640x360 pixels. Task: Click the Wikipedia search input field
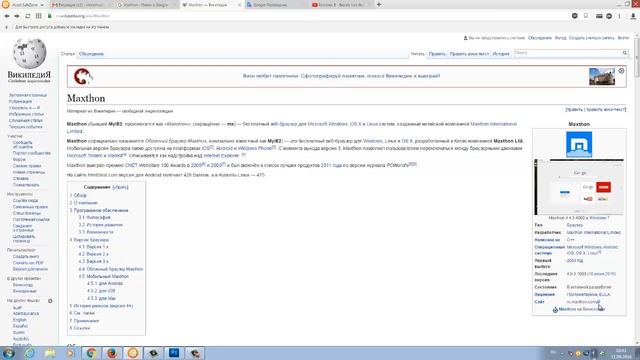click(x=567, y=53)
